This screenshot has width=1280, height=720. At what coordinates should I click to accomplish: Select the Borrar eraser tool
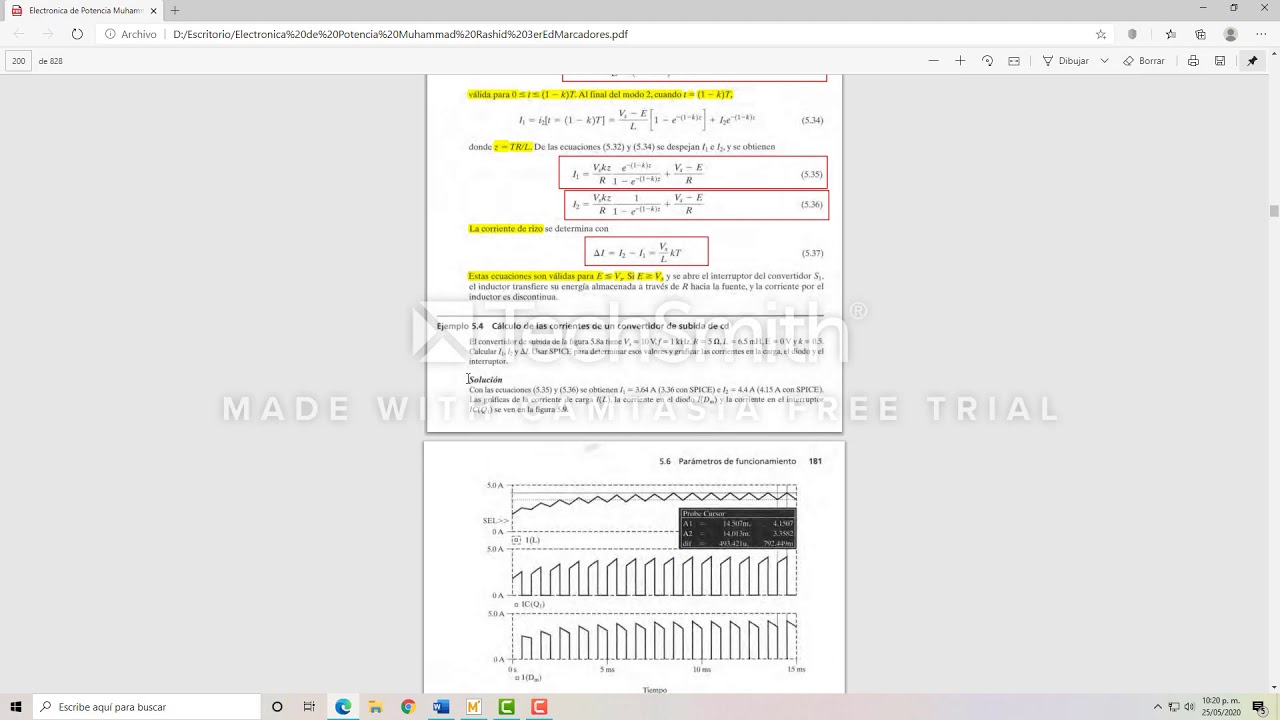(1144, 61)
